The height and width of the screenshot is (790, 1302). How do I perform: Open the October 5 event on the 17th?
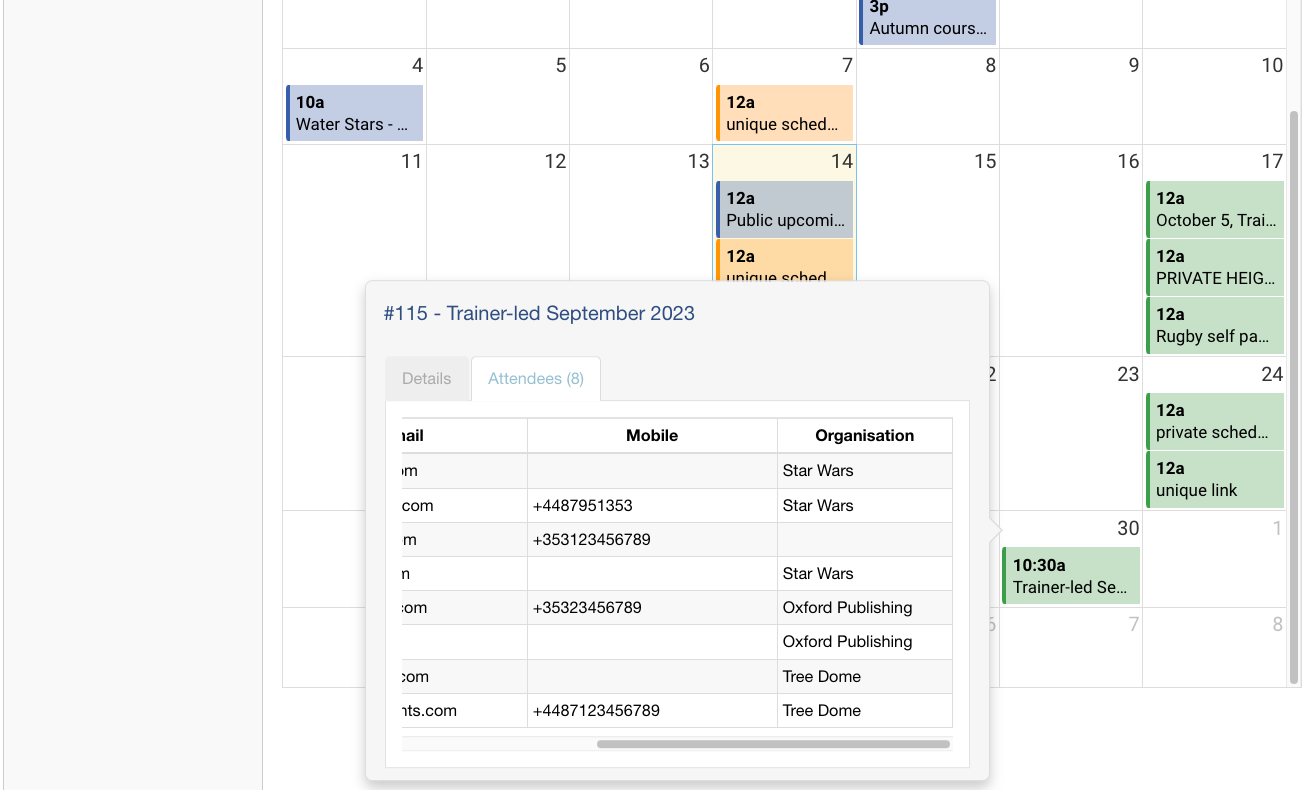[x=1215, y=209]
